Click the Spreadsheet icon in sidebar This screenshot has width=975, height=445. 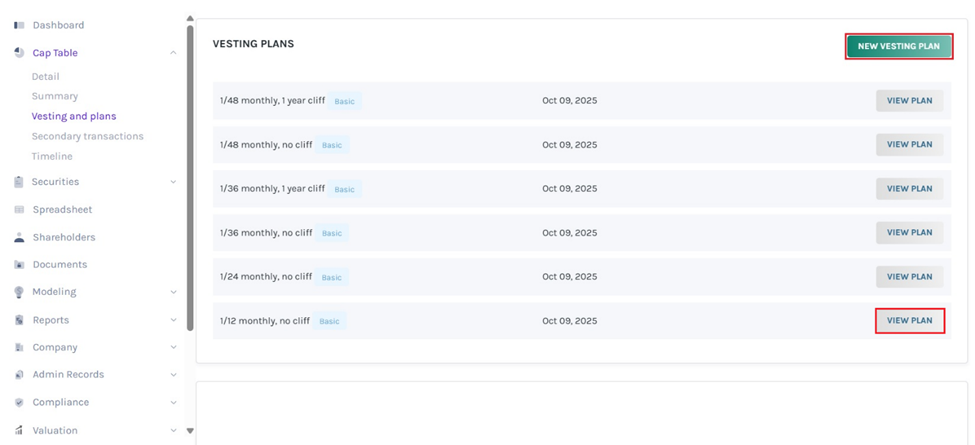(x=19, y=210)
